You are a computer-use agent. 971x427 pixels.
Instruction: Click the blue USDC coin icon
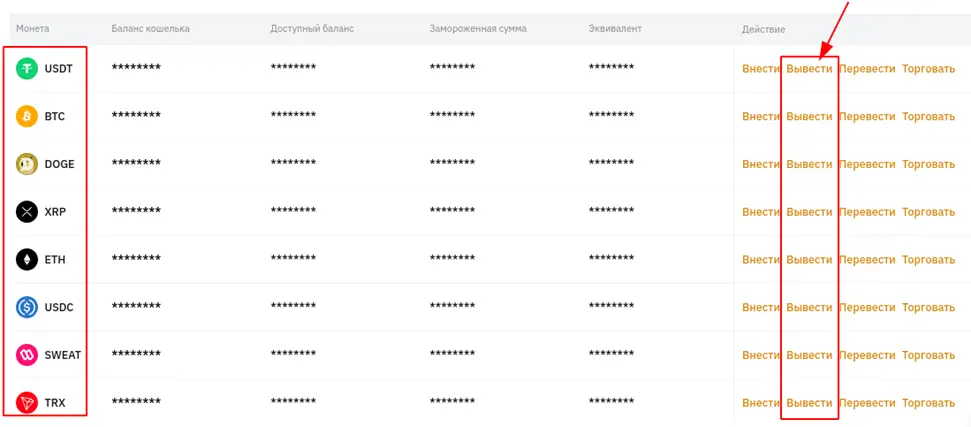click(27, 307)
